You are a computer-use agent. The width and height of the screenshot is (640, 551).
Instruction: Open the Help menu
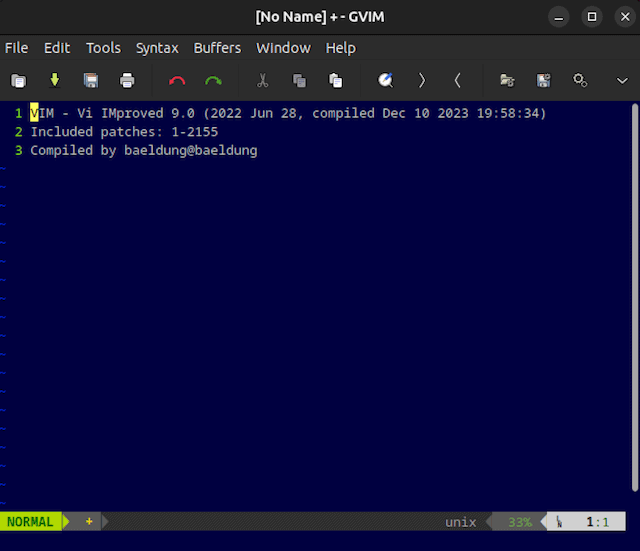340,48
